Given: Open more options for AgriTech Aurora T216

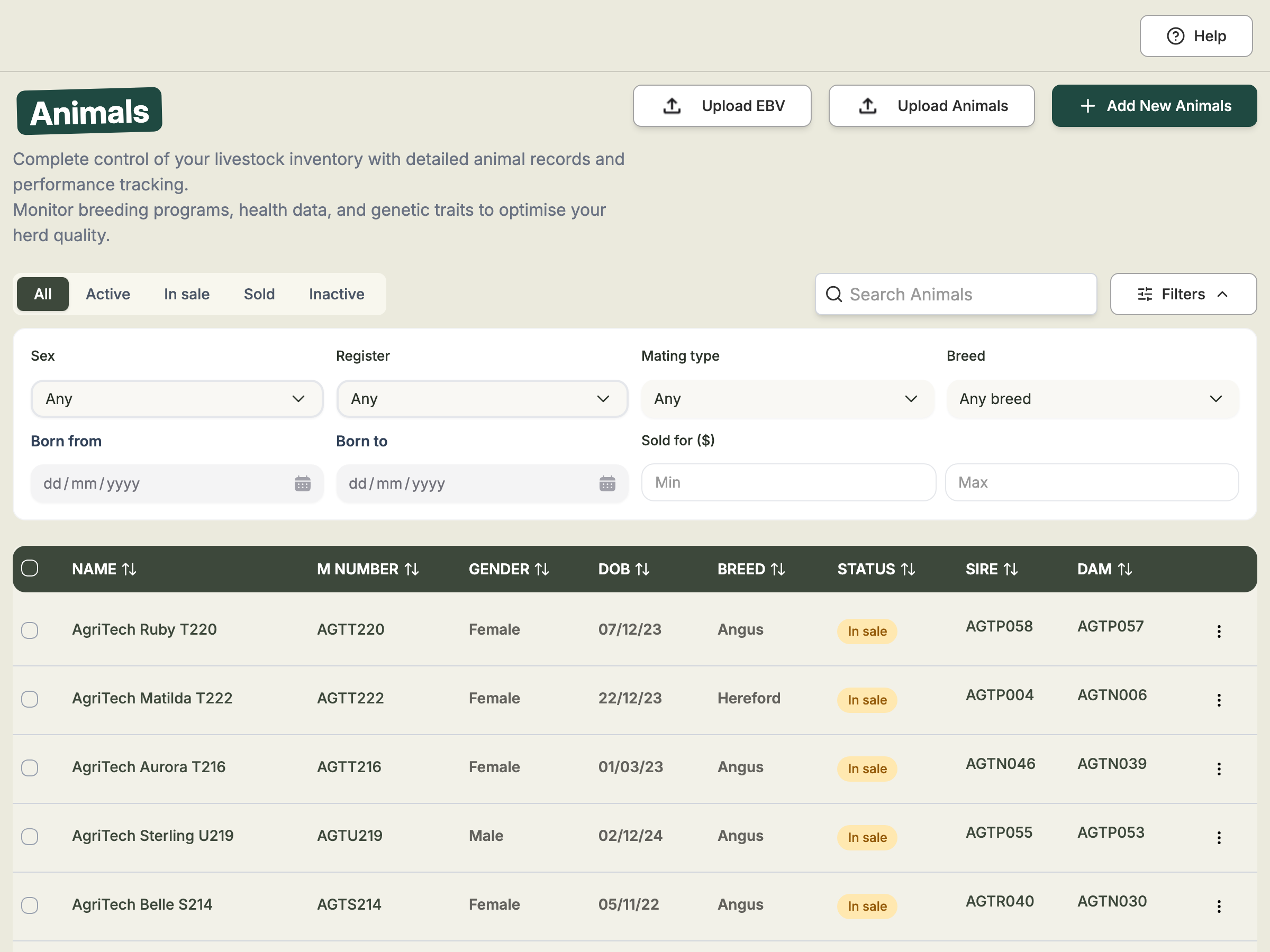Looking at the screenshot, I should pyautogui.click(x=1219, y=769).
